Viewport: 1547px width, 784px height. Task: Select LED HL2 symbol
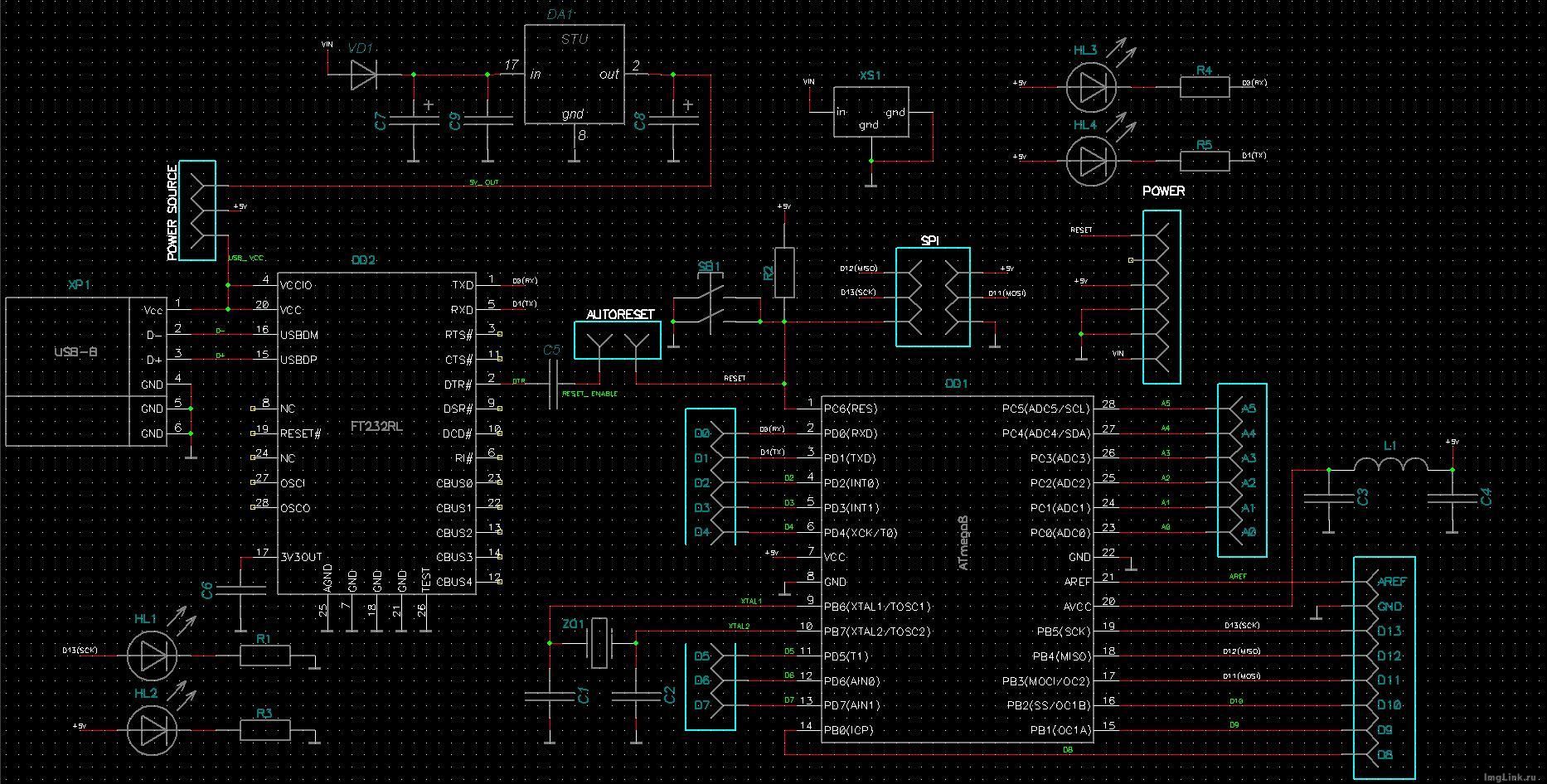(x=152, y=730)
